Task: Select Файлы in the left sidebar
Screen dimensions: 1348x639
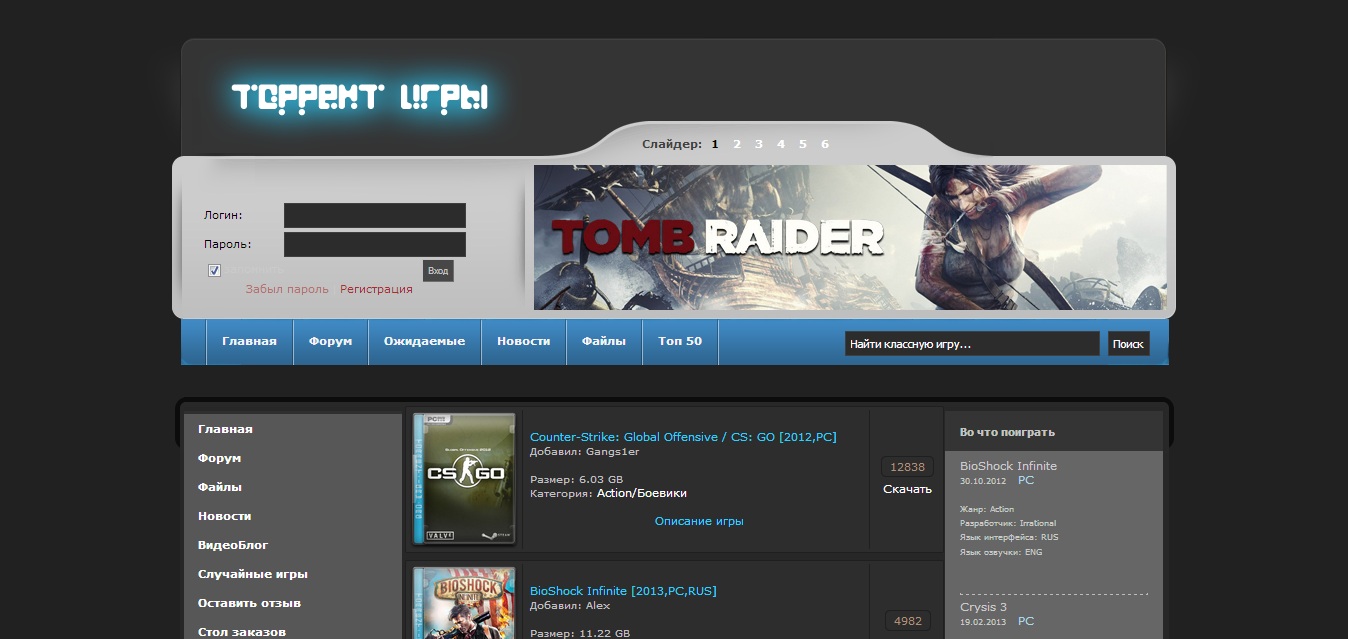Action: click(x=220, y=487)
